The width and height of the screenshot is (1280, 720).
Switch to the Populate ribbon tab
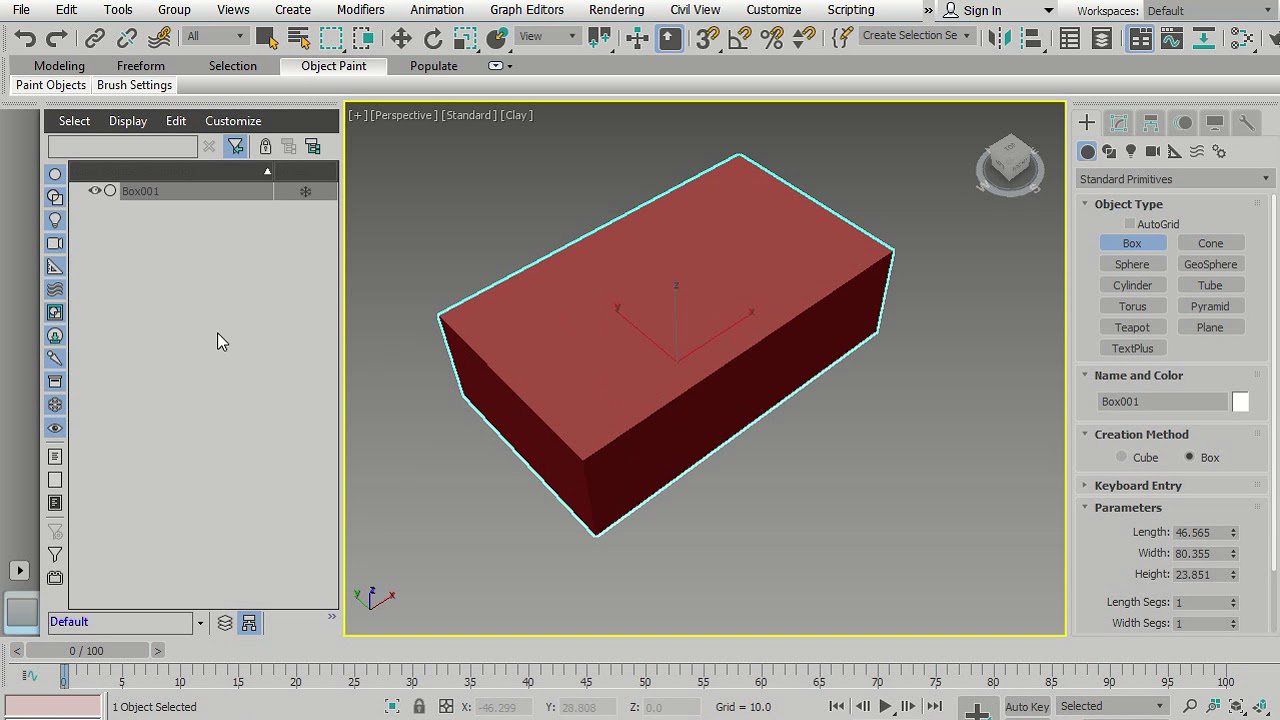pos(434,66)
